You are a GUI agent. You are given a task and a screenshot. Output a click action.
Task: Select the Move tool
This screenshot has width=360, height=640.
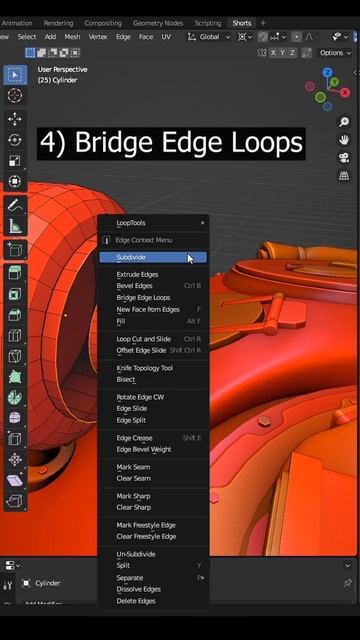coord(15,120)
